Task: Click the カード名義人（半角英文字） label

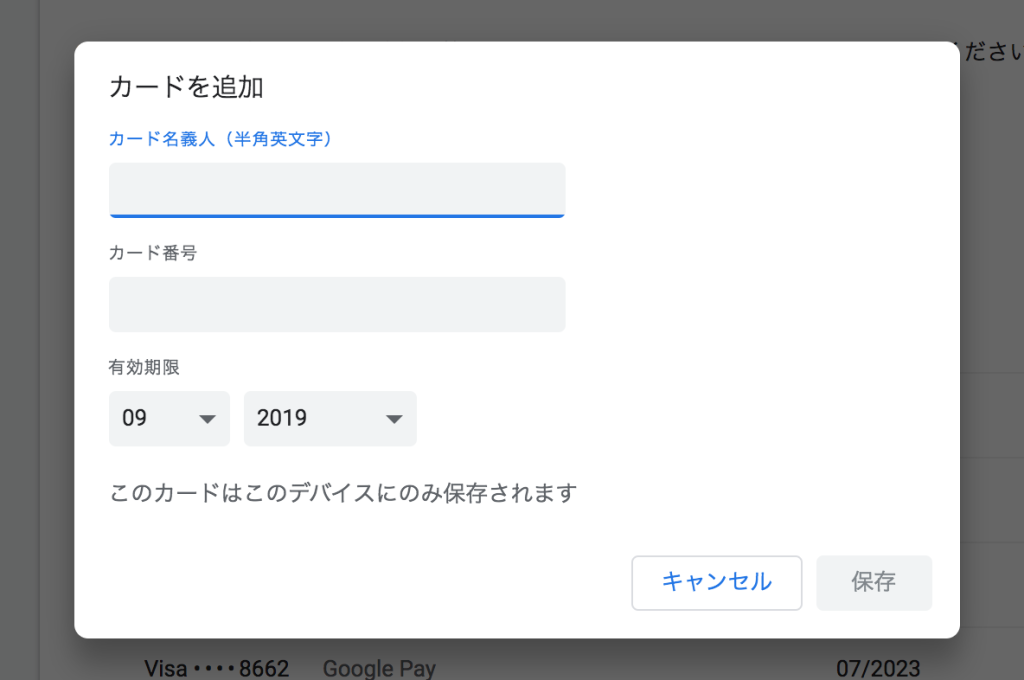Action: pos(220,139)
